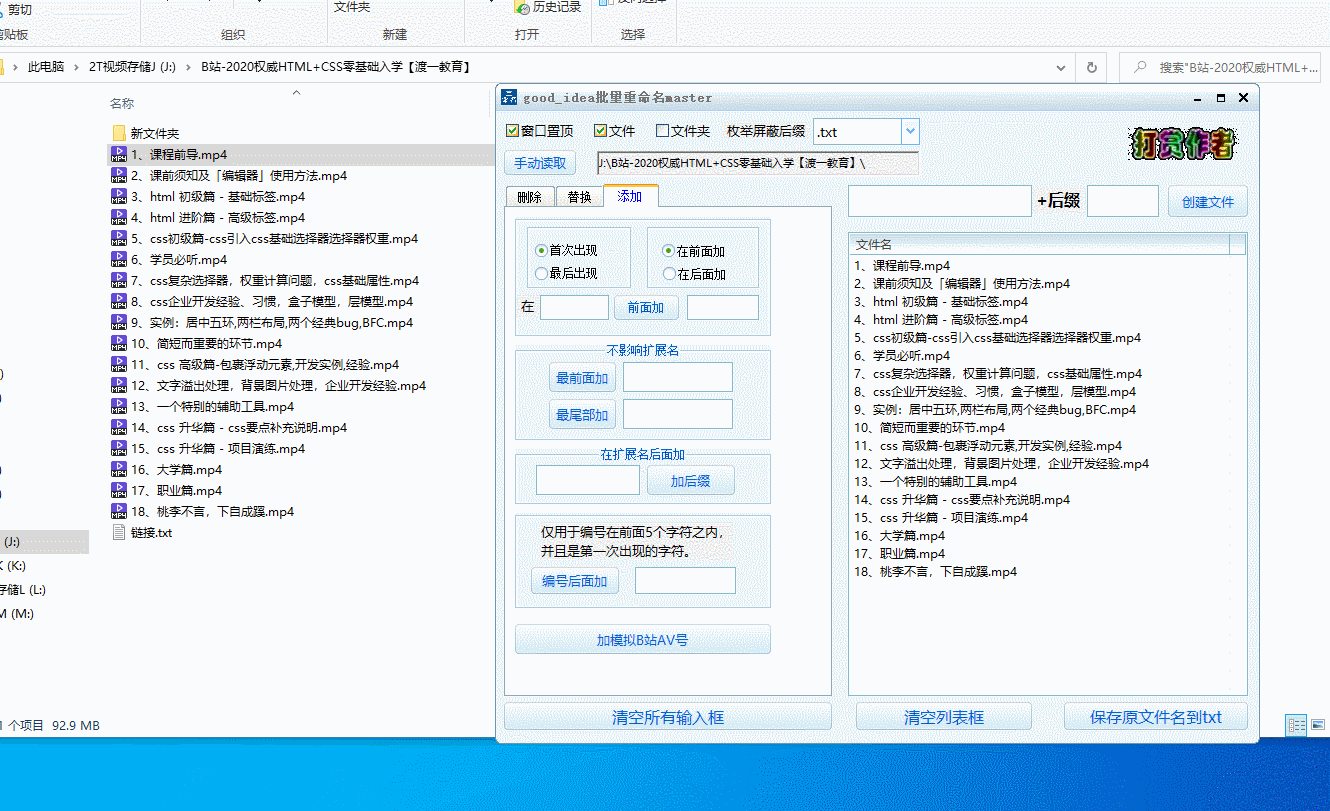Click the 文件名 list column header

coord(1039,244)
